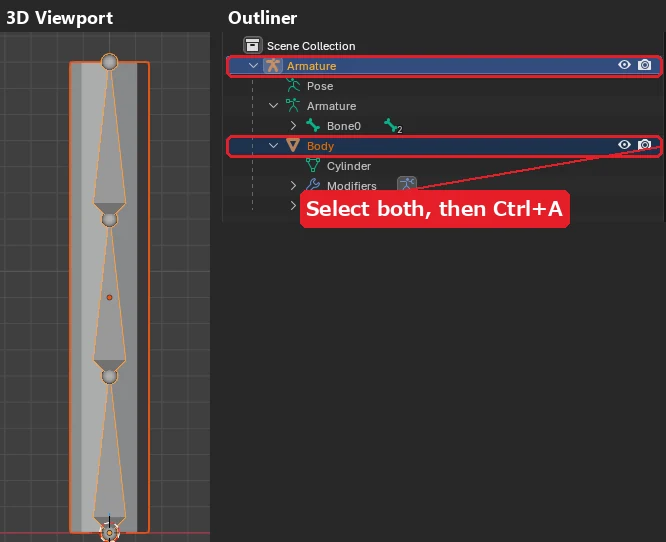Select the Modifiers entry
The width and height of the screenshot is (666, 542).
352,186
